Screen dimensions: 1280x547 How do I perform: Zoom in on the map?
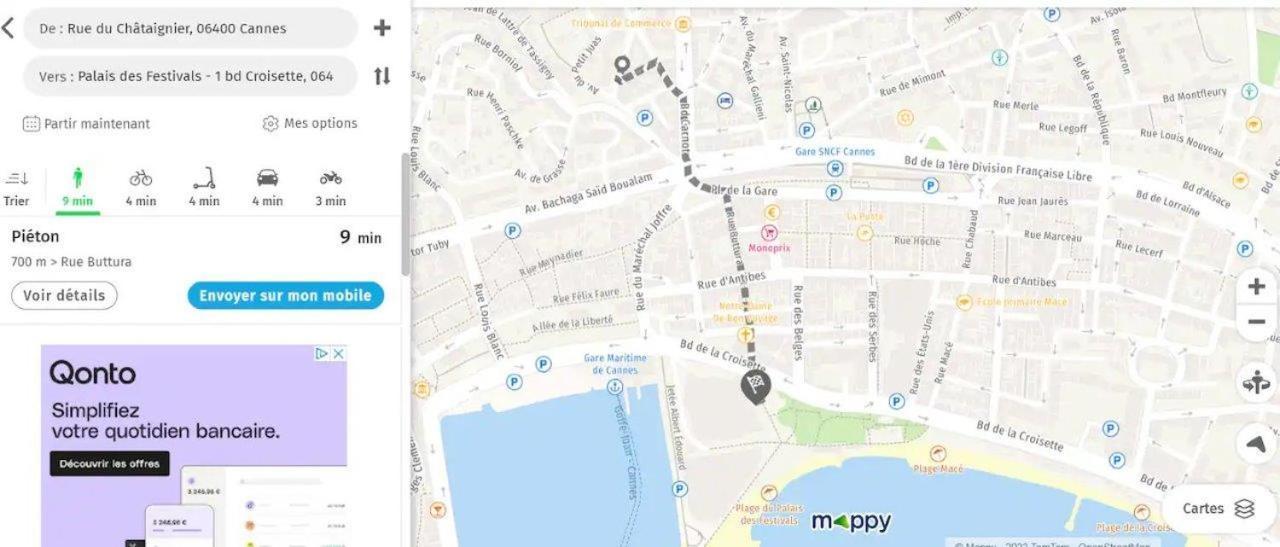click(1257, 287)
